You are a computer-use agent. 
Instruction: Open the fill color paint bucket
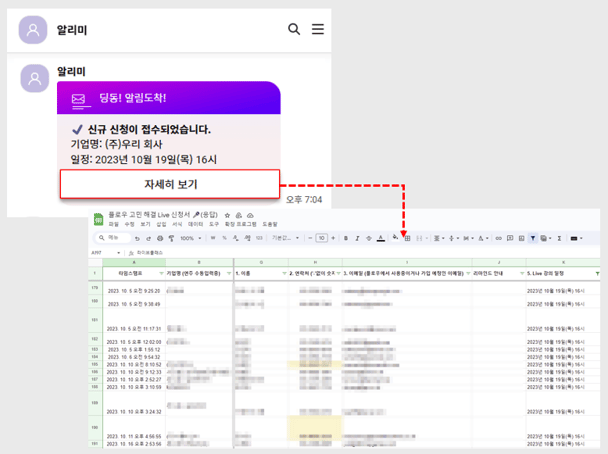(x=396, y=238)
